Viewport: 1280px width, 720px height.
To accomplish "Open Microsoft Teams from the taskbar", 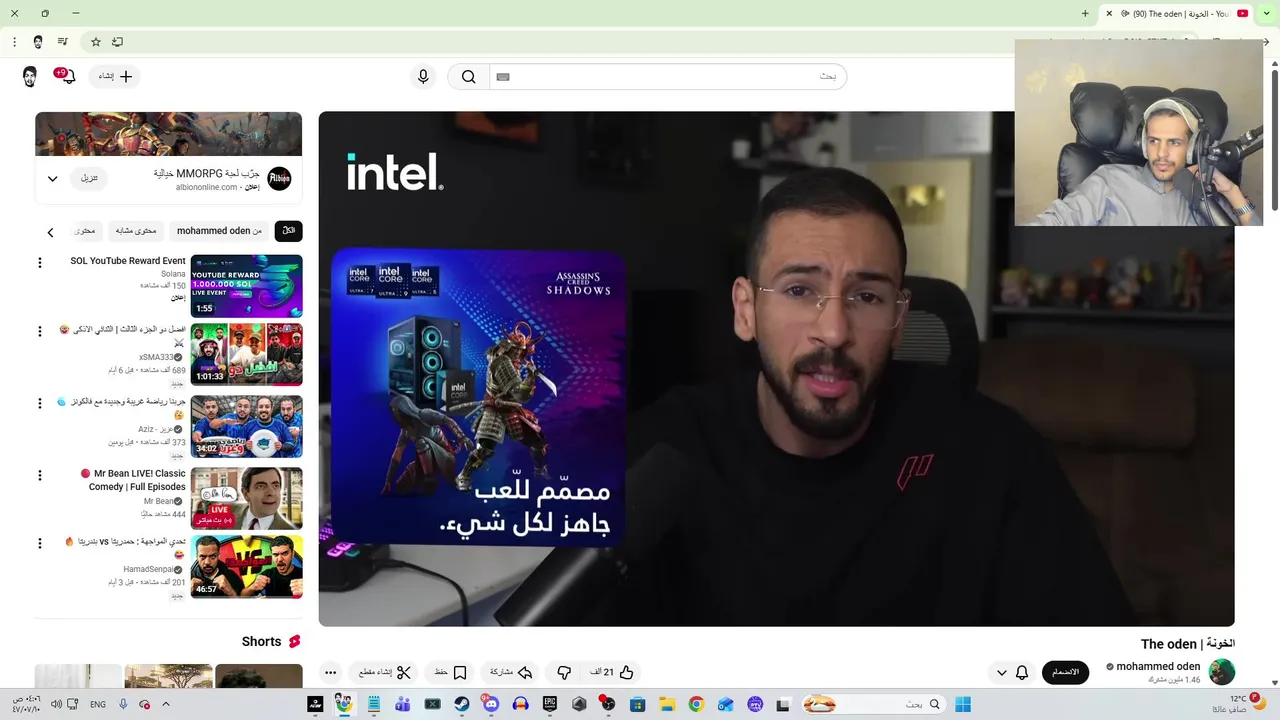I will click(x=402, y=704).
